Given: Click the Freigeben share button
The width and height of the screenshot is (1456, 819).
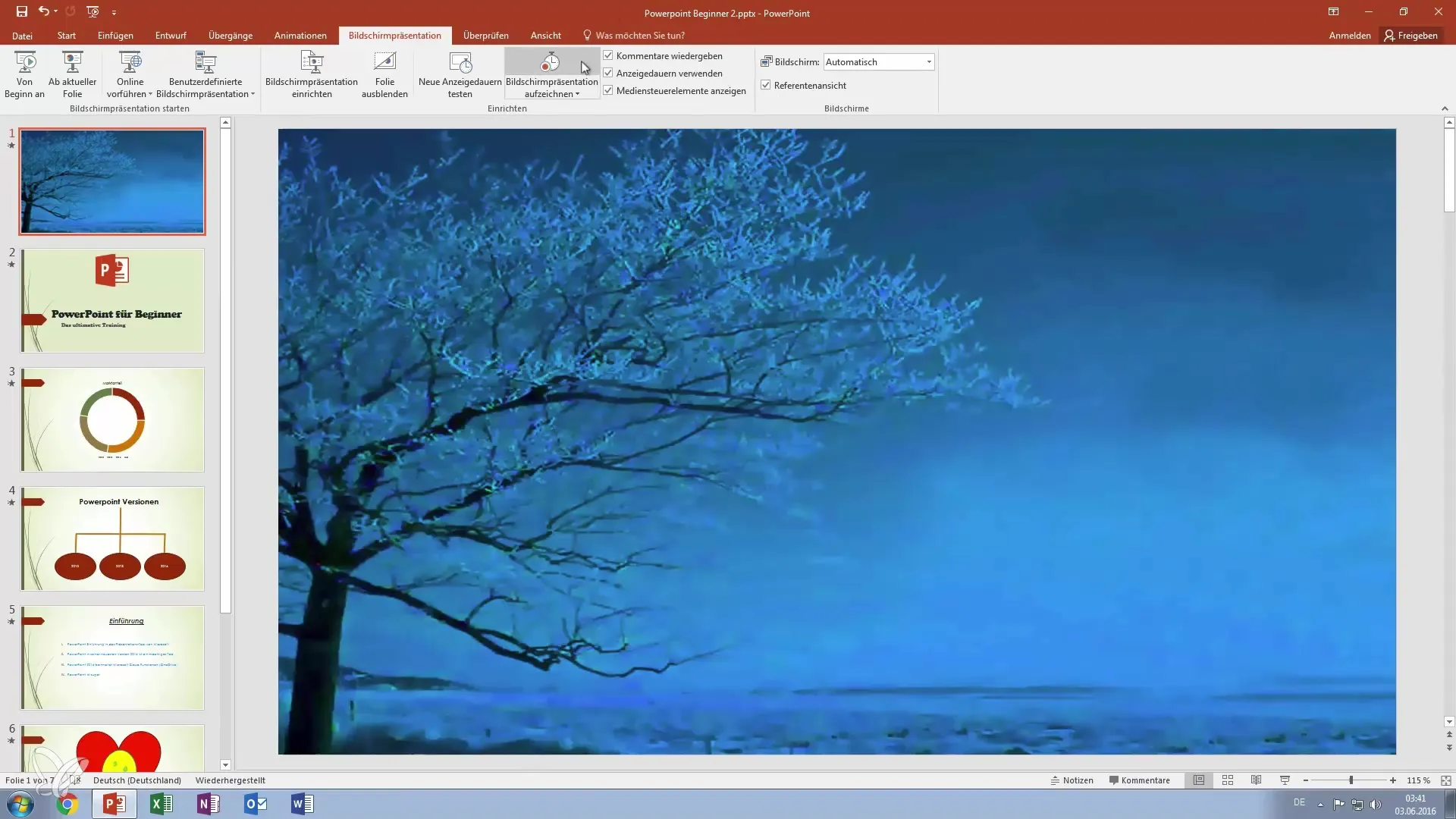Looking at the screenshot, I should (1410, 36).
